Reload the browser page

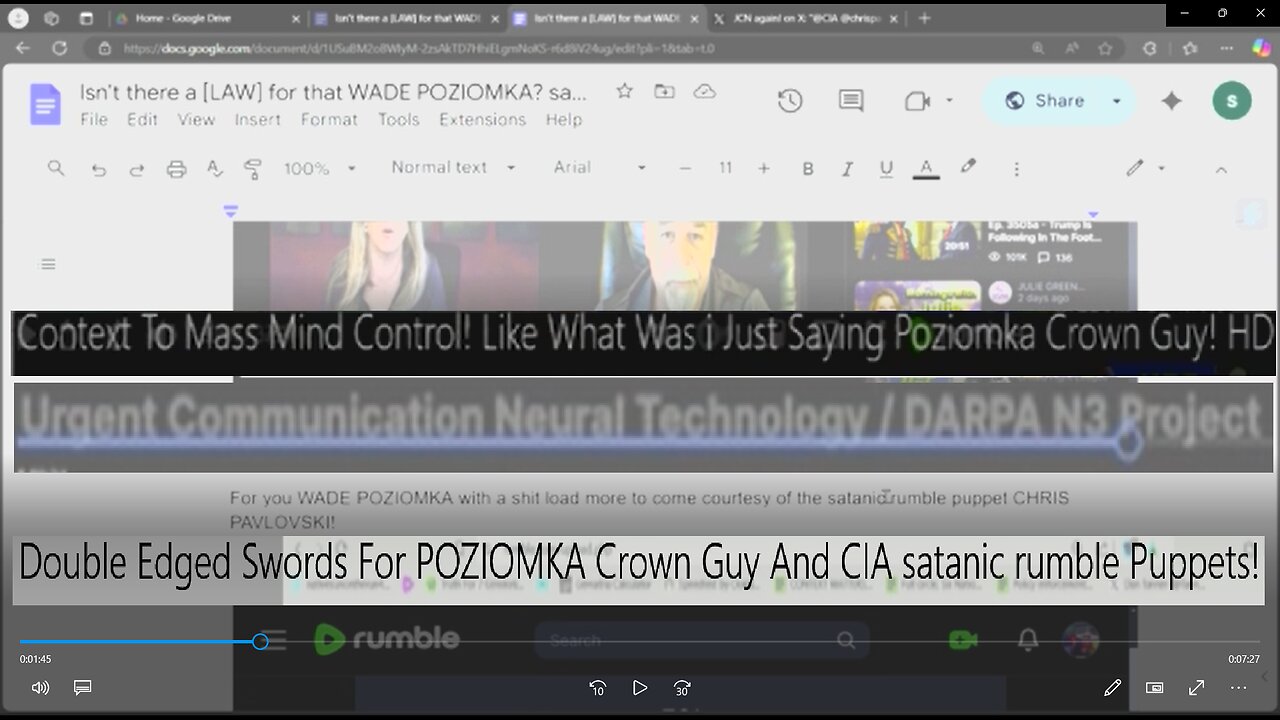point(61,47)
